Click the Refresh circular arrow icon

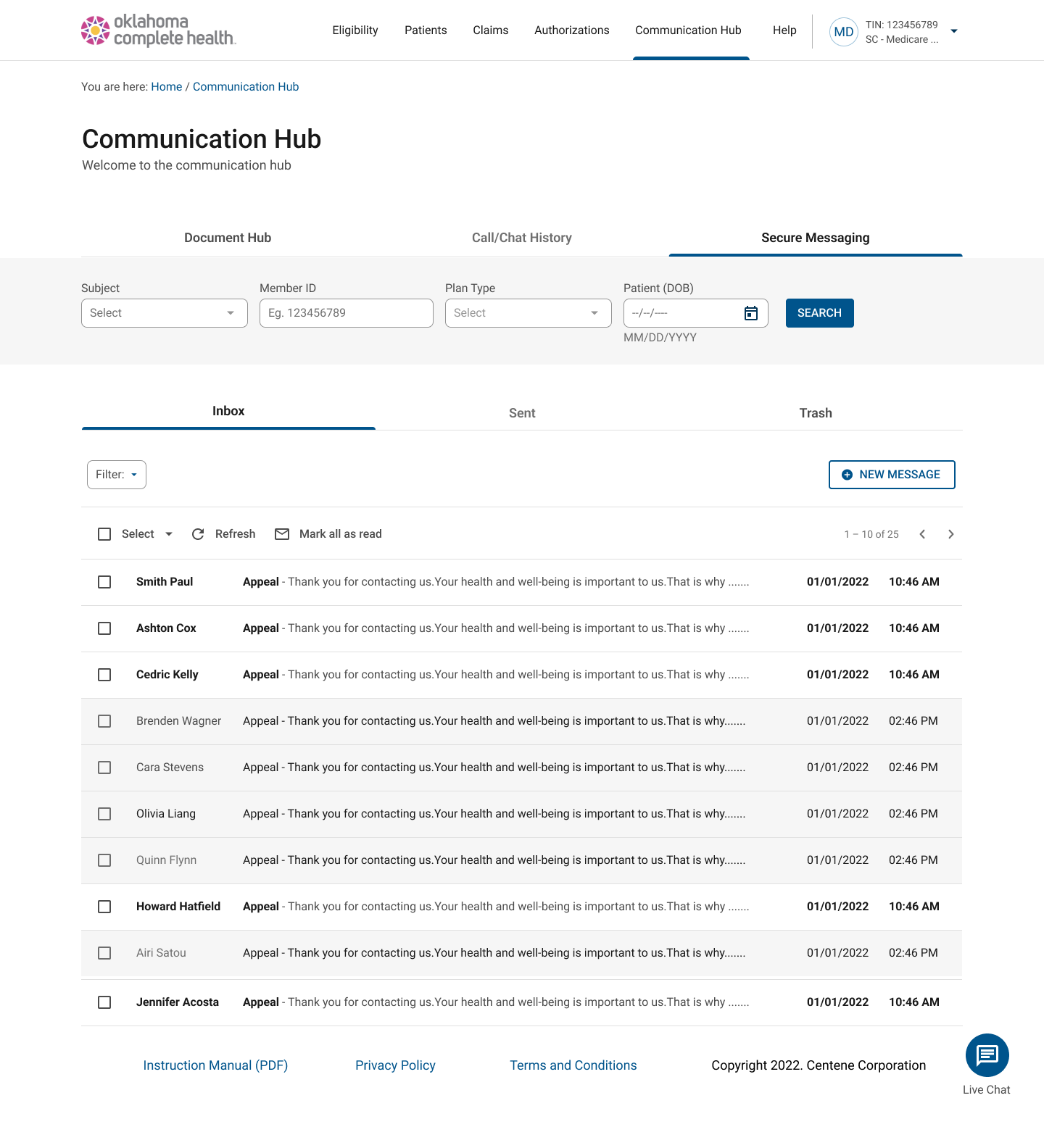point(198,534)
